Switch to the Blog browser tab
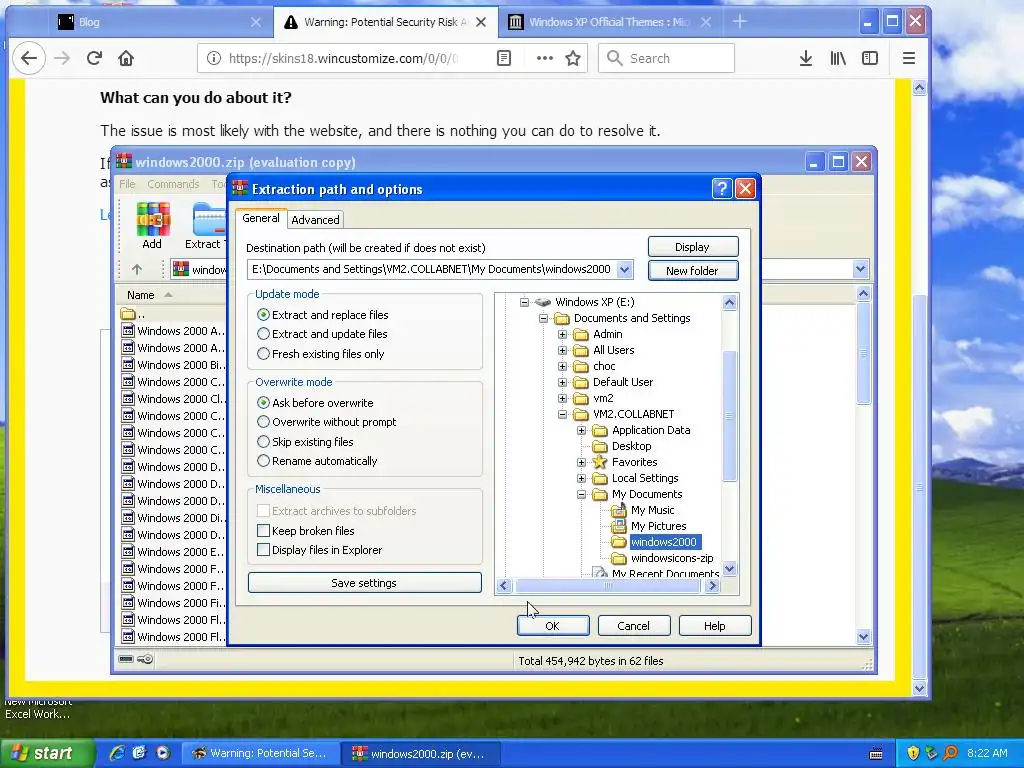 [x=159, y=22]
